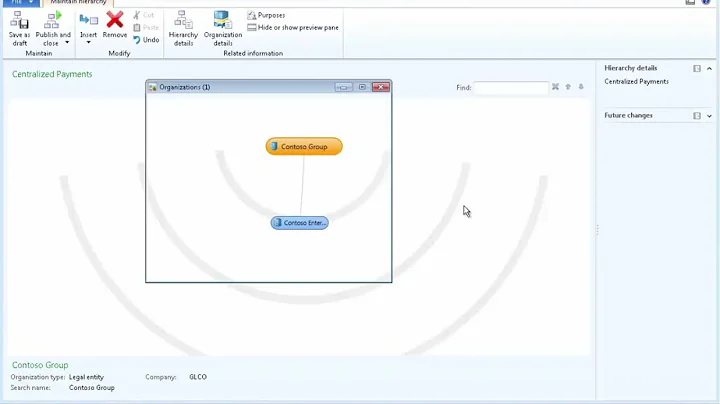Click the help icon at top right
Screen dimensions: 720x404
706,2
